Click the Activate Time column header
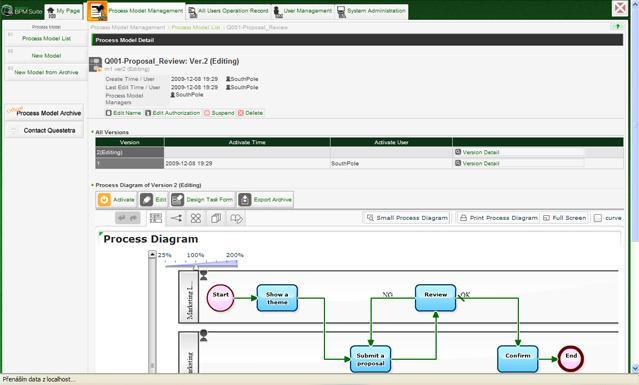Image resolution: width=639 pixels, height=385 pixels. click(x=247, y=142)
